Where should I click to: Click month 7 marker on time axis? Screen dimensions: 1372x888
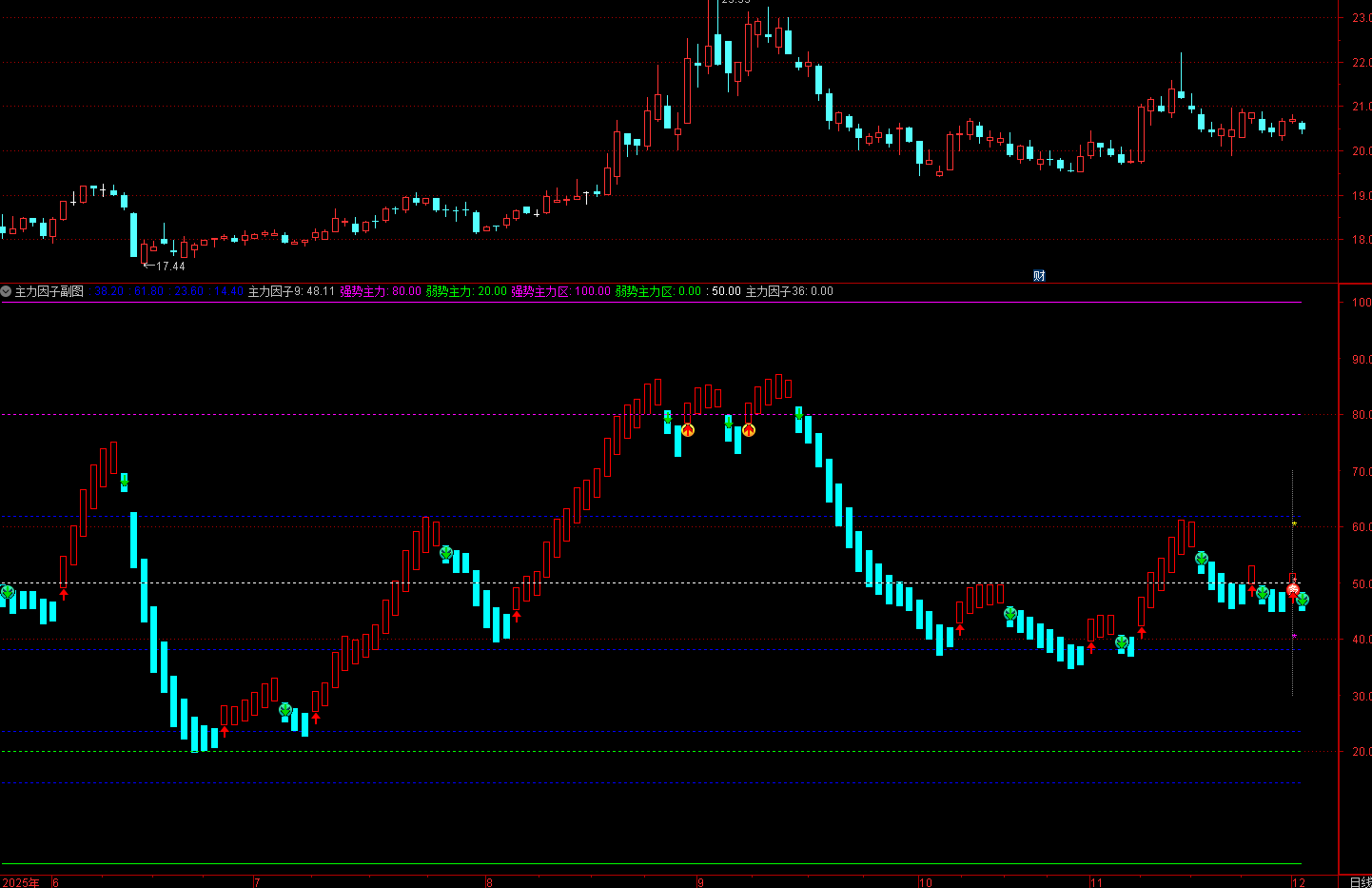click(257, 882)
